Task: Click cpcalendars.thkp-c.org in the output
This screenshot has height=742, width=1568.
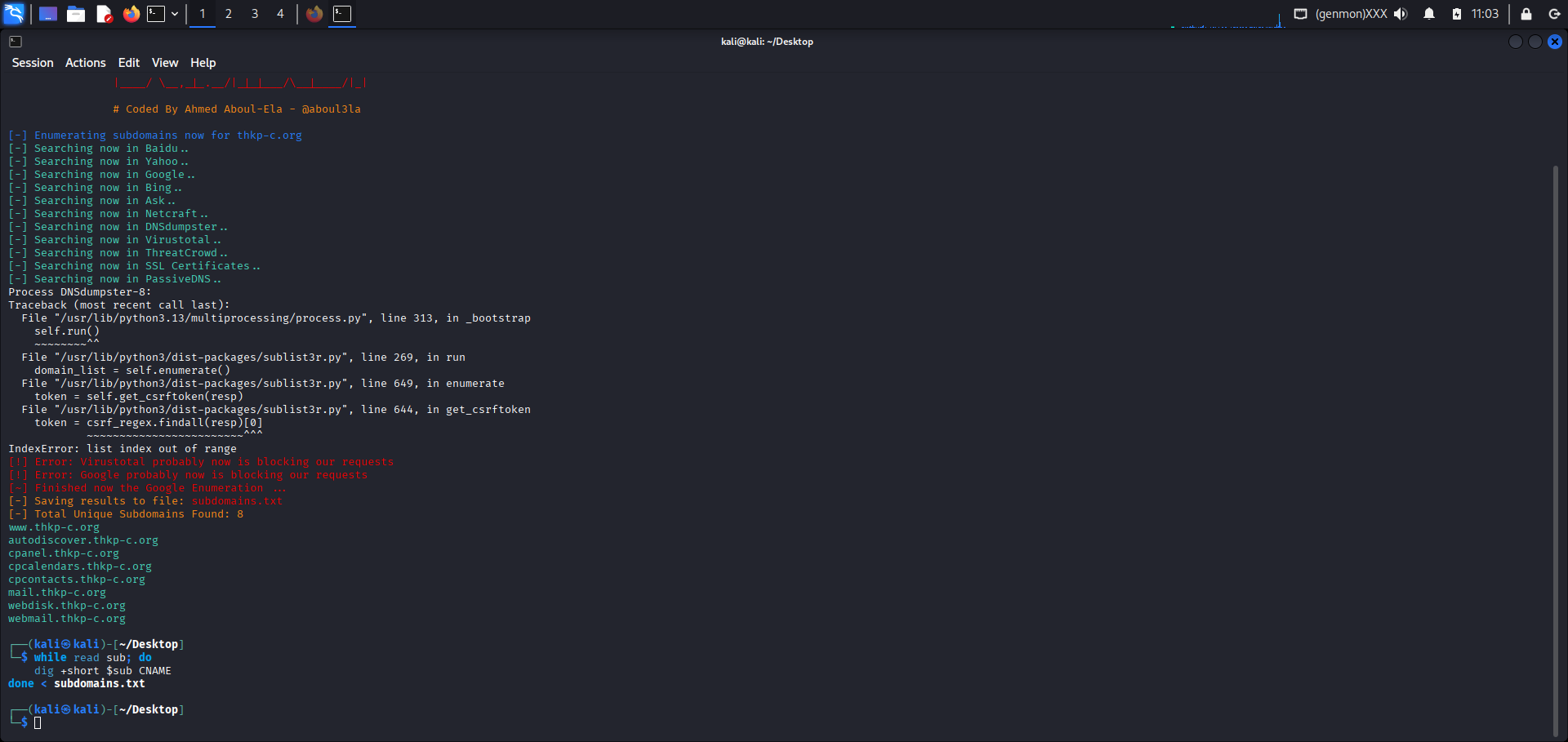Action: coord(80,566)
